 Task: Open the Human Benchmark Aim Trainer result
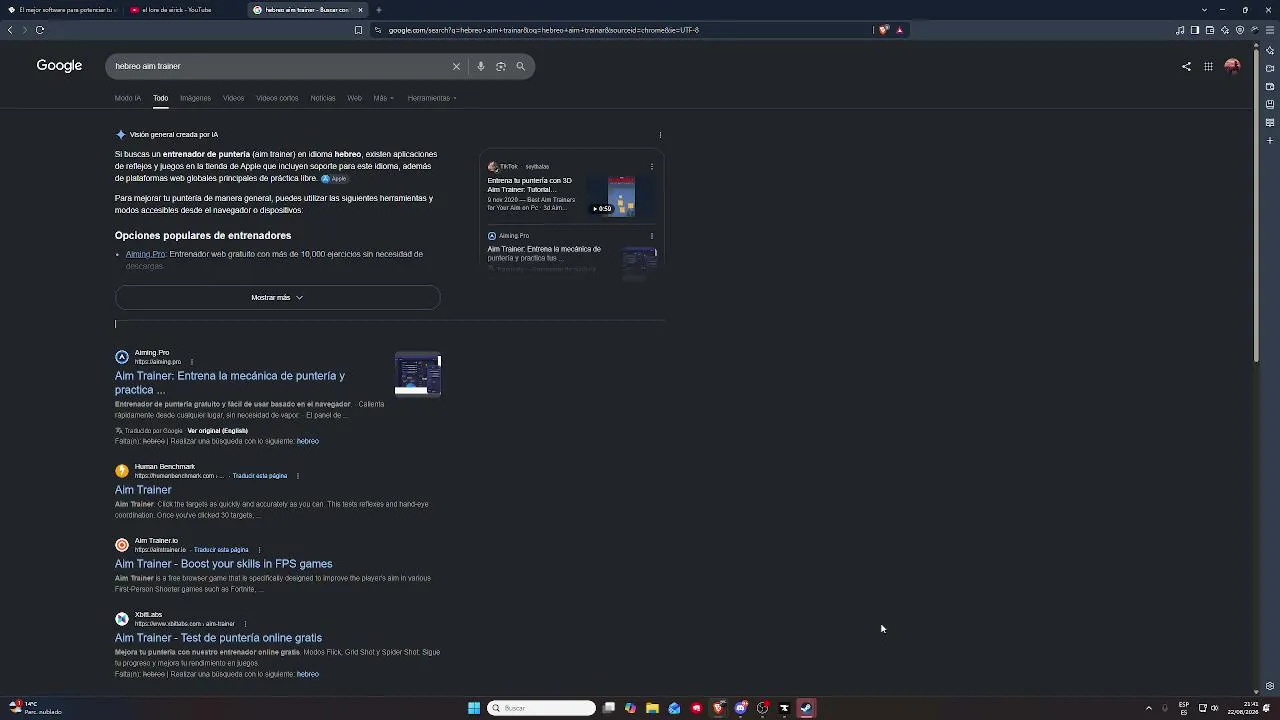point(143,490)
